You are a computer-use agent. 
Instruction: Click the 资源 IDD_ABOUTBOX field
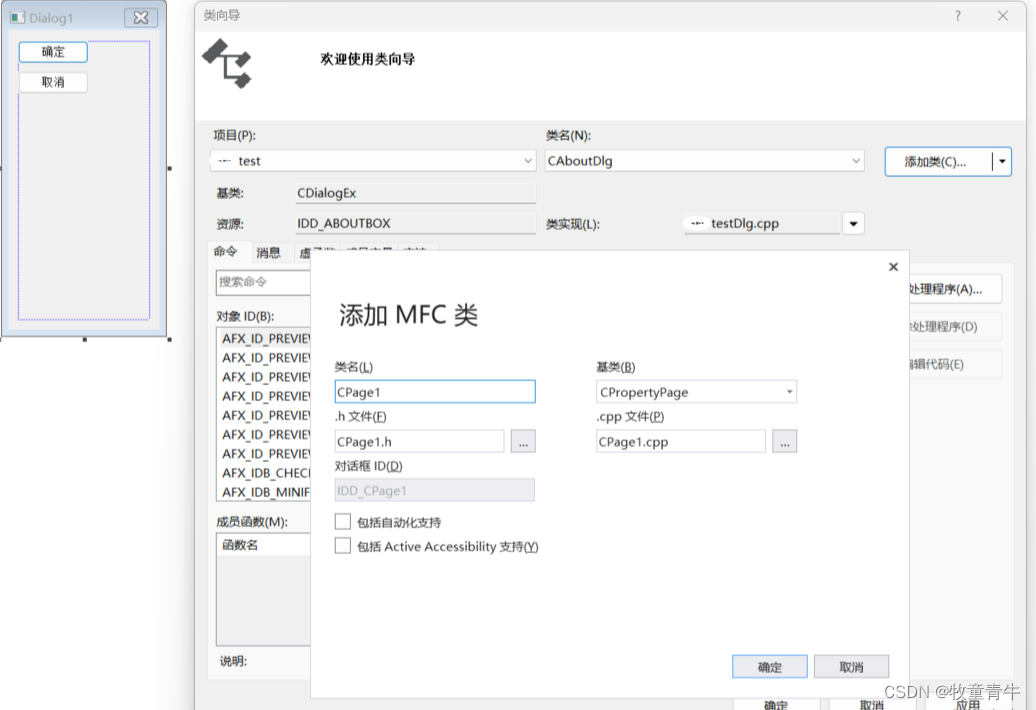tap(416, 223)
